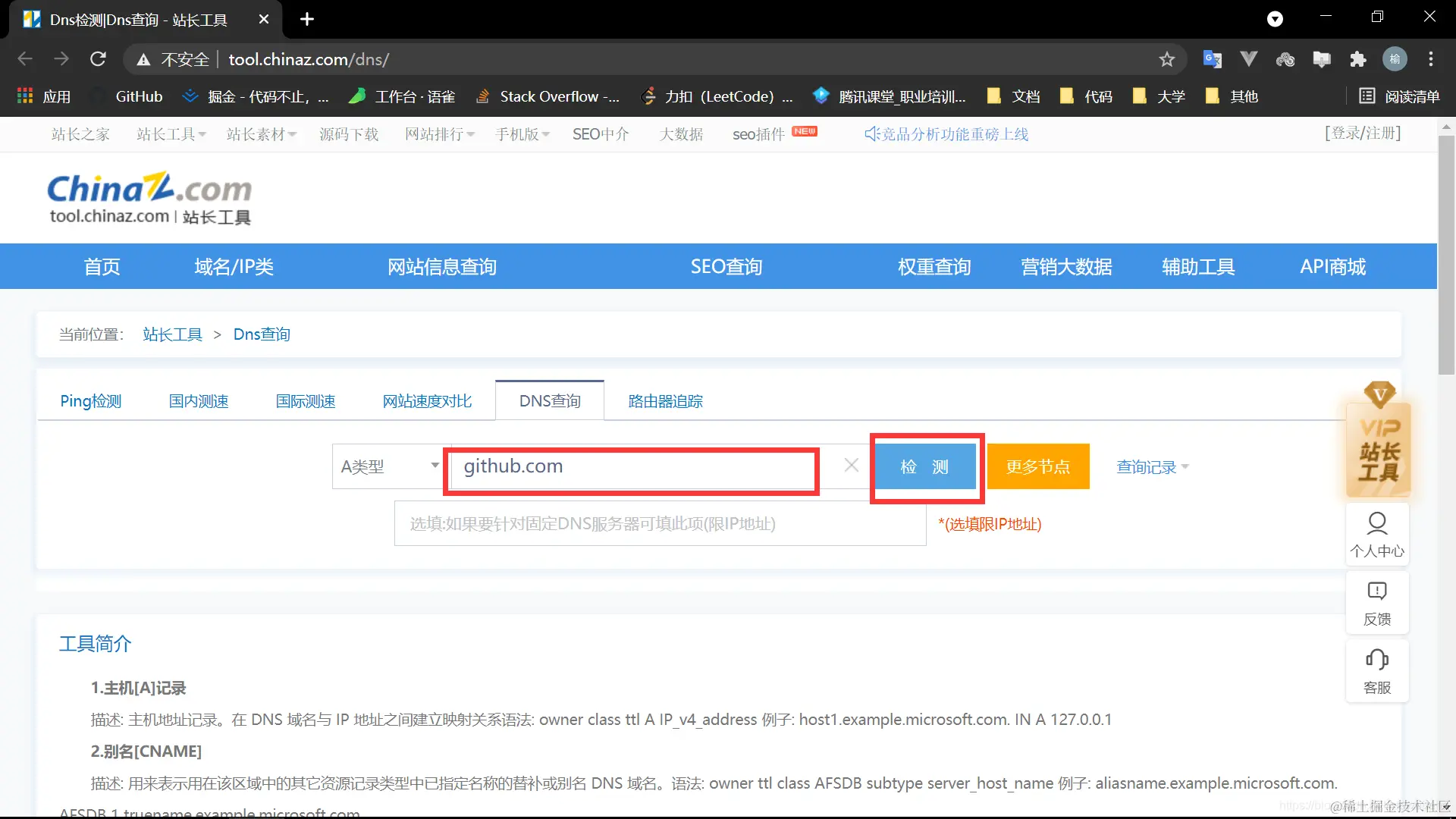This screenshot has height=819, width=1456.
Task: Click the bookmark star in the address bar
Action: tap(1167, 59)
